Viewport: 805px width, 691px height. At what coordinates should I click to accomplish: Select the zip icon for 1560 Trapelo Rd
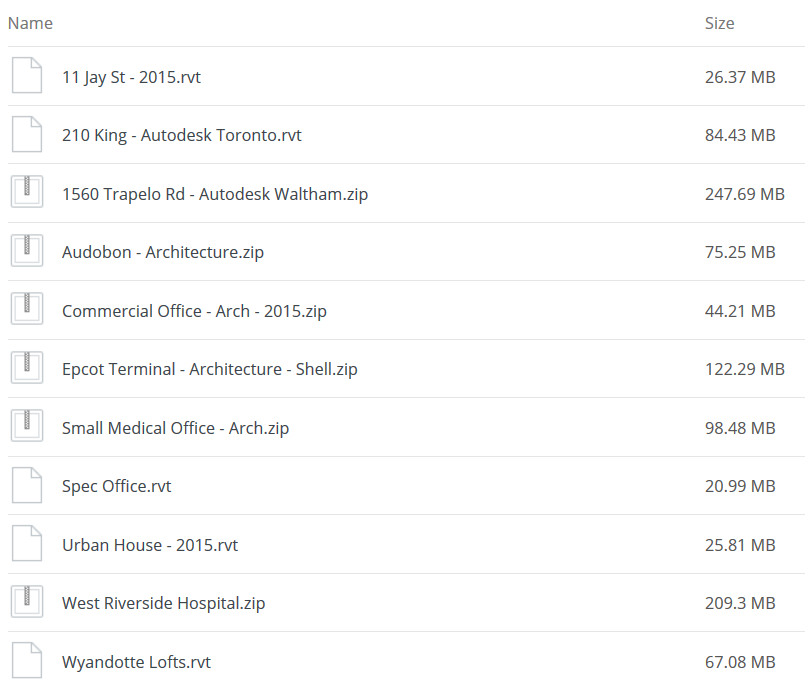pyautogui.click(x=27, y=192)
